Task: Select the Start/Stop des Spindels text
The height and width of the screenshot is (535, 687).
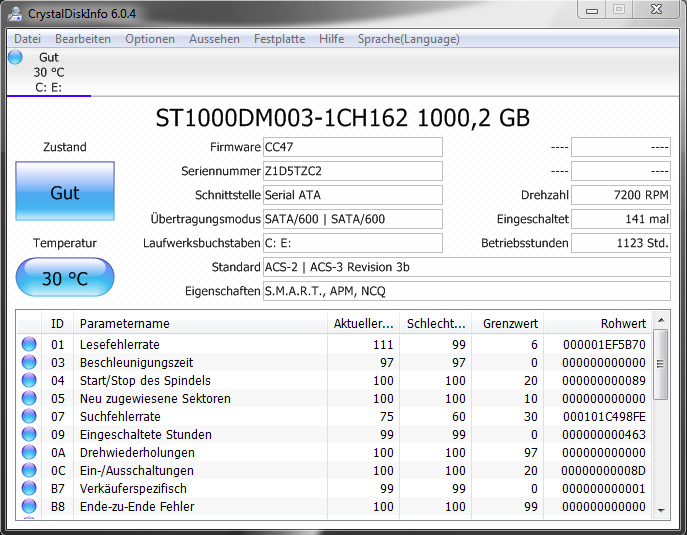Action: pyautogui.click(x=145, y=380)
